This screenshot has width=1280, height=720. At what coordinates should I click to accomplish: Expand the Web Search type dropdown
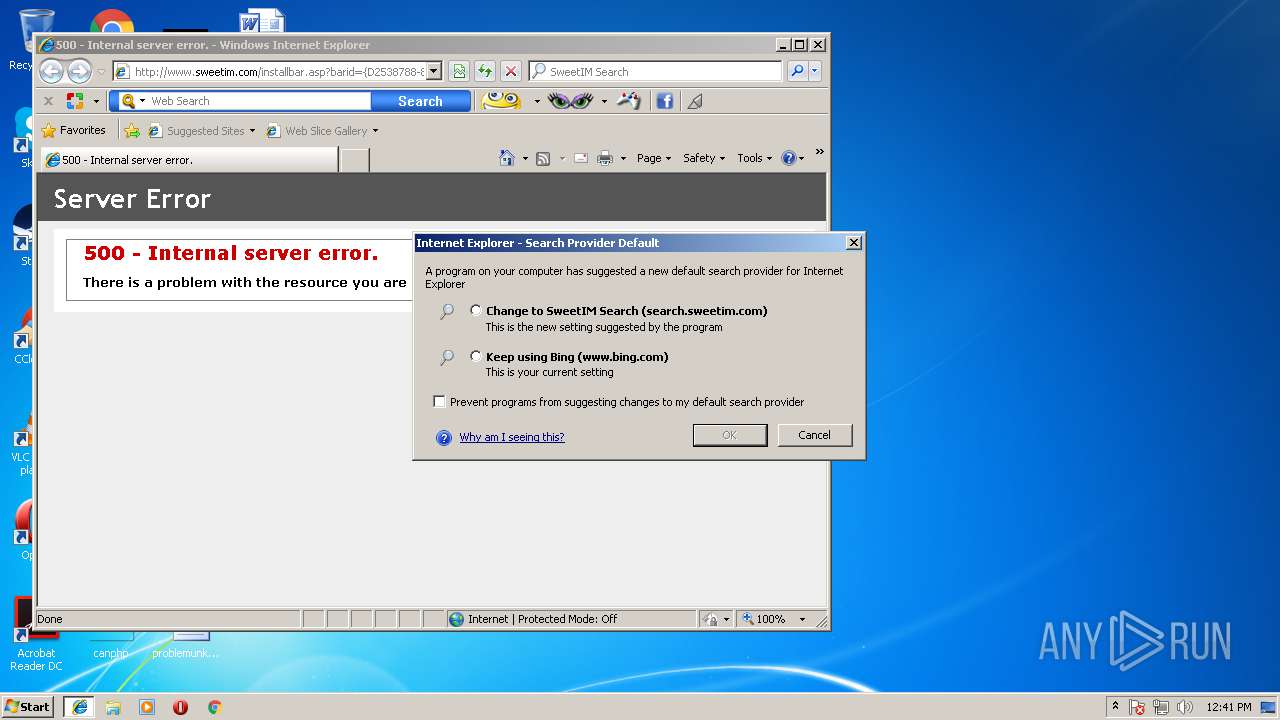pos(142,101)
